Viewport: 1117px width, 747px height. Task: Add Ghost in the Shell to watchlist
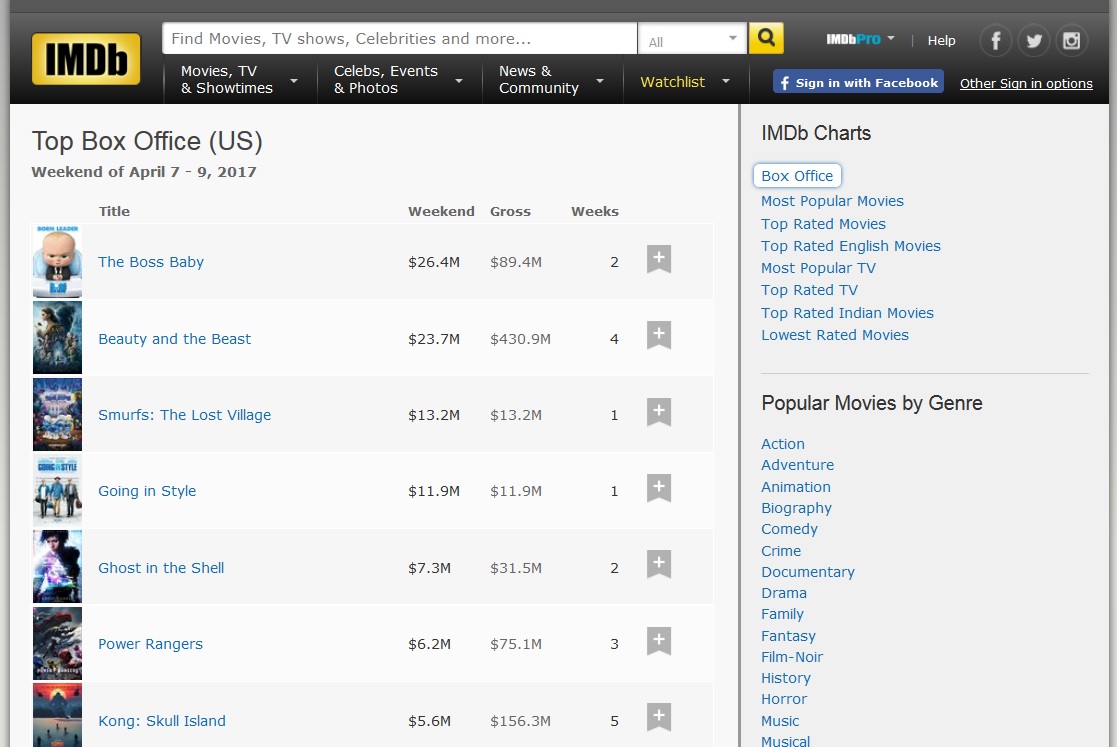[659, 565]
